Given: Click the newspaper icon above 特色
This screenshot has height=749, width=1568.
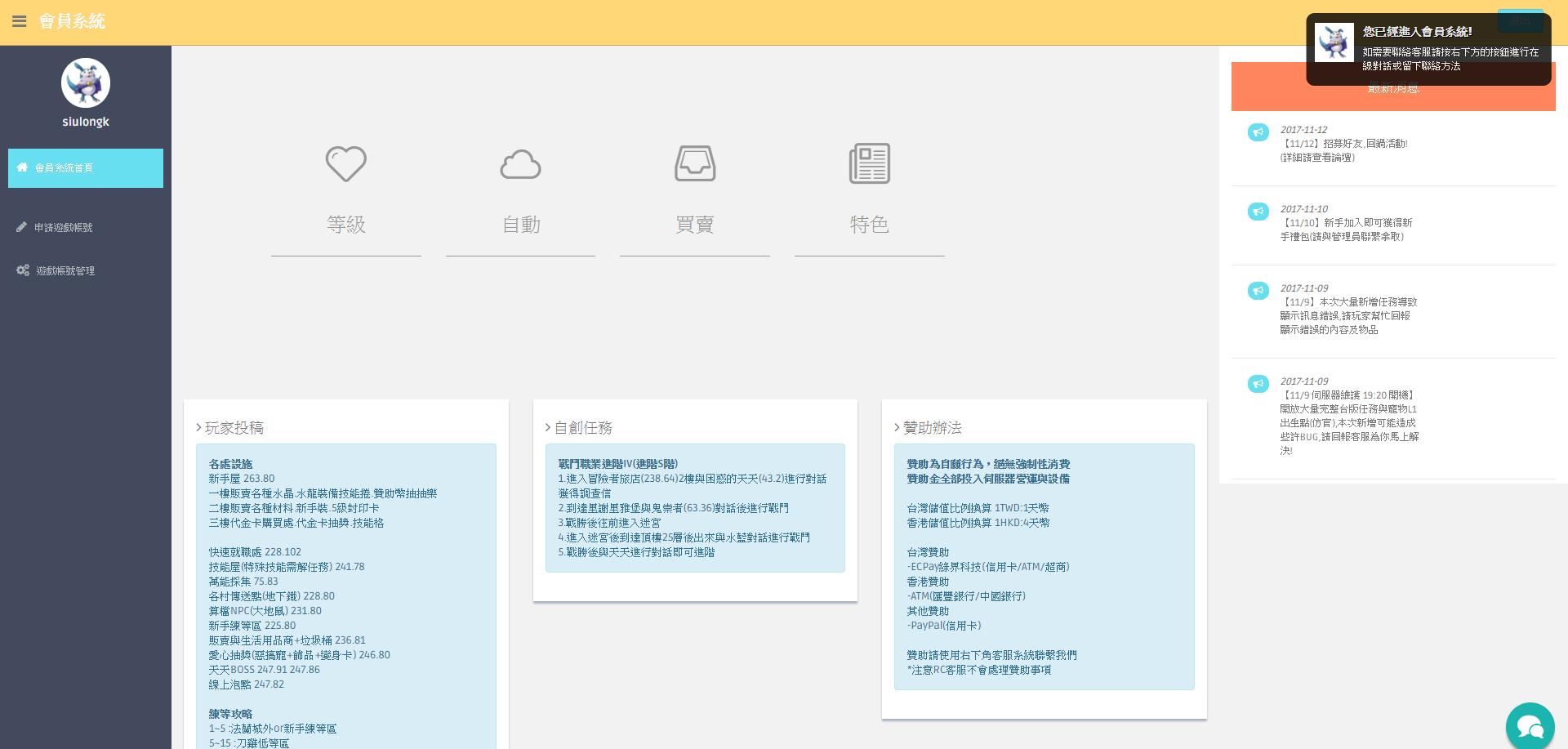Looking at the screenshot, I should click(x=869, y=163).
